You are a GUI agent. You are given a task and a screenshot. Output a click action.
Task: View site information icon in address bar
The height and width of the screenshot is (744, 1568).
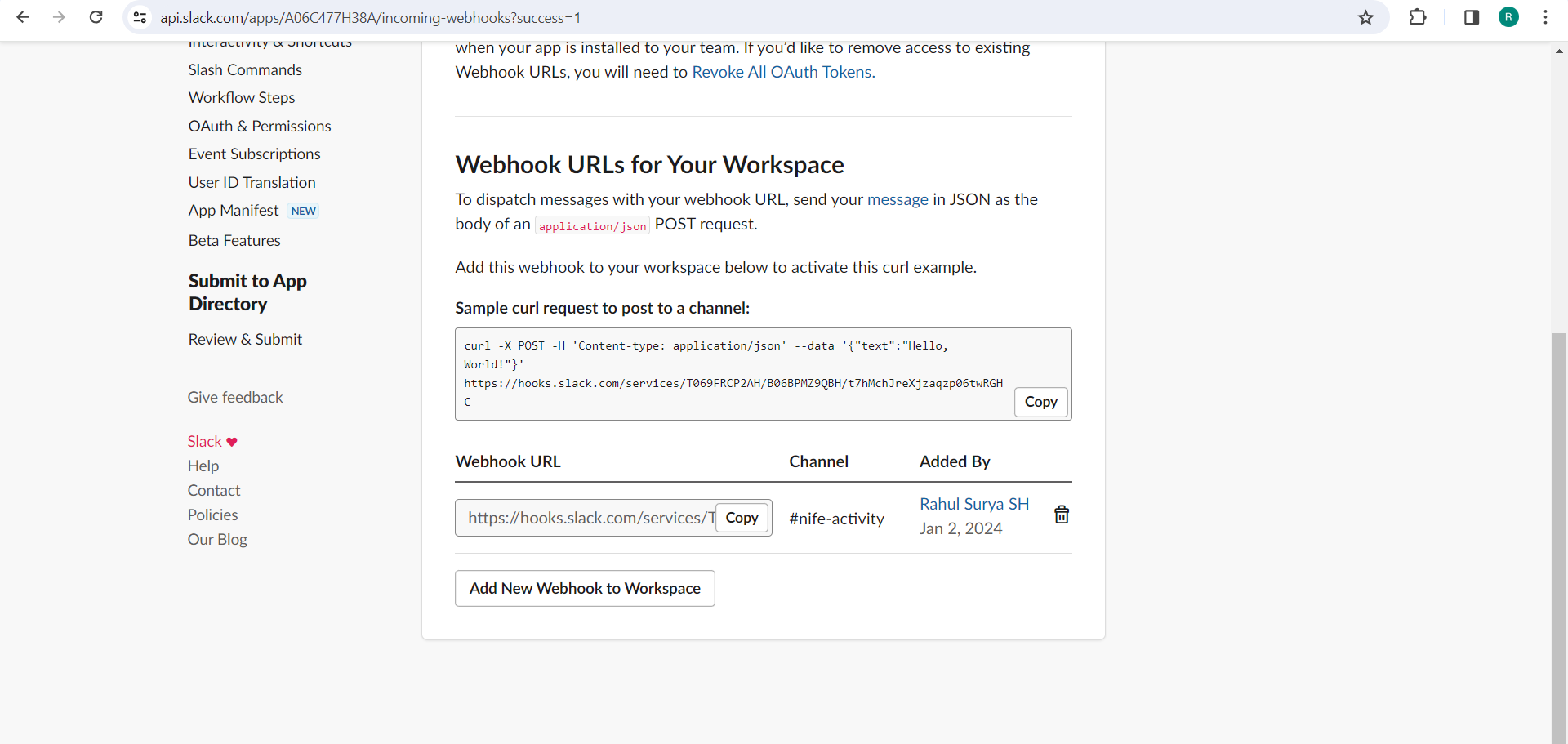point(140,17)
